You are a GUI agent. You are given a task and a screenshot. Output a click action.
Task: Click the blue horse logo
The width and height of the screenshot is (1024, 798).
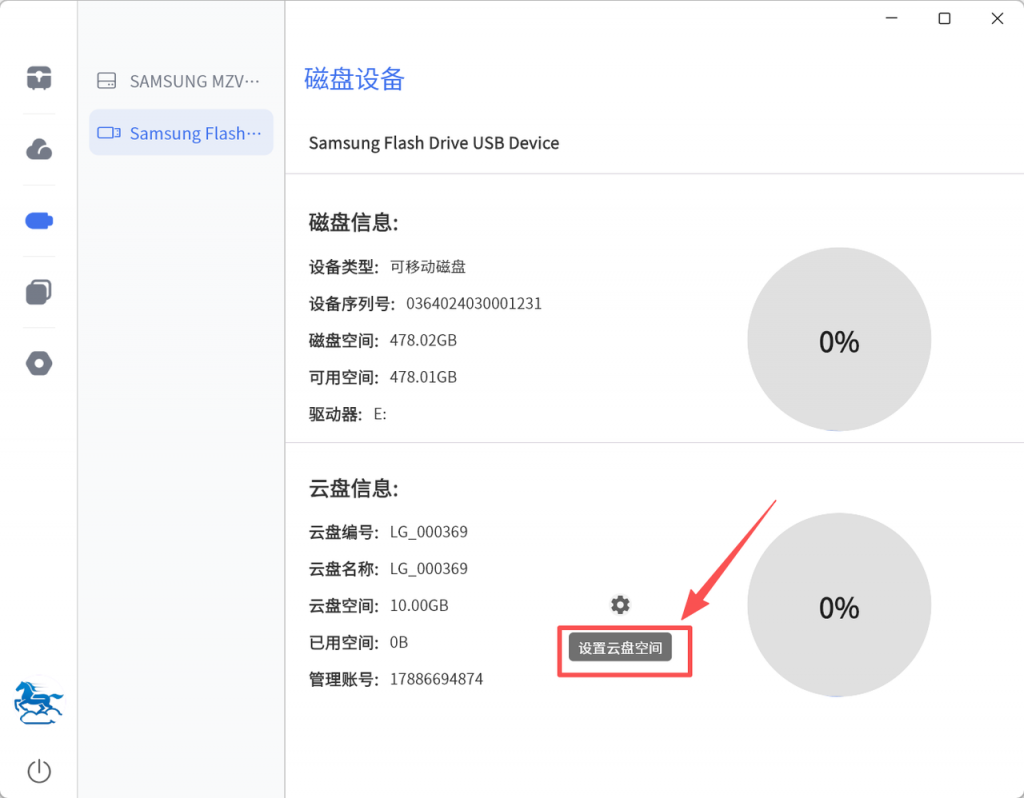tap(38, 703)
